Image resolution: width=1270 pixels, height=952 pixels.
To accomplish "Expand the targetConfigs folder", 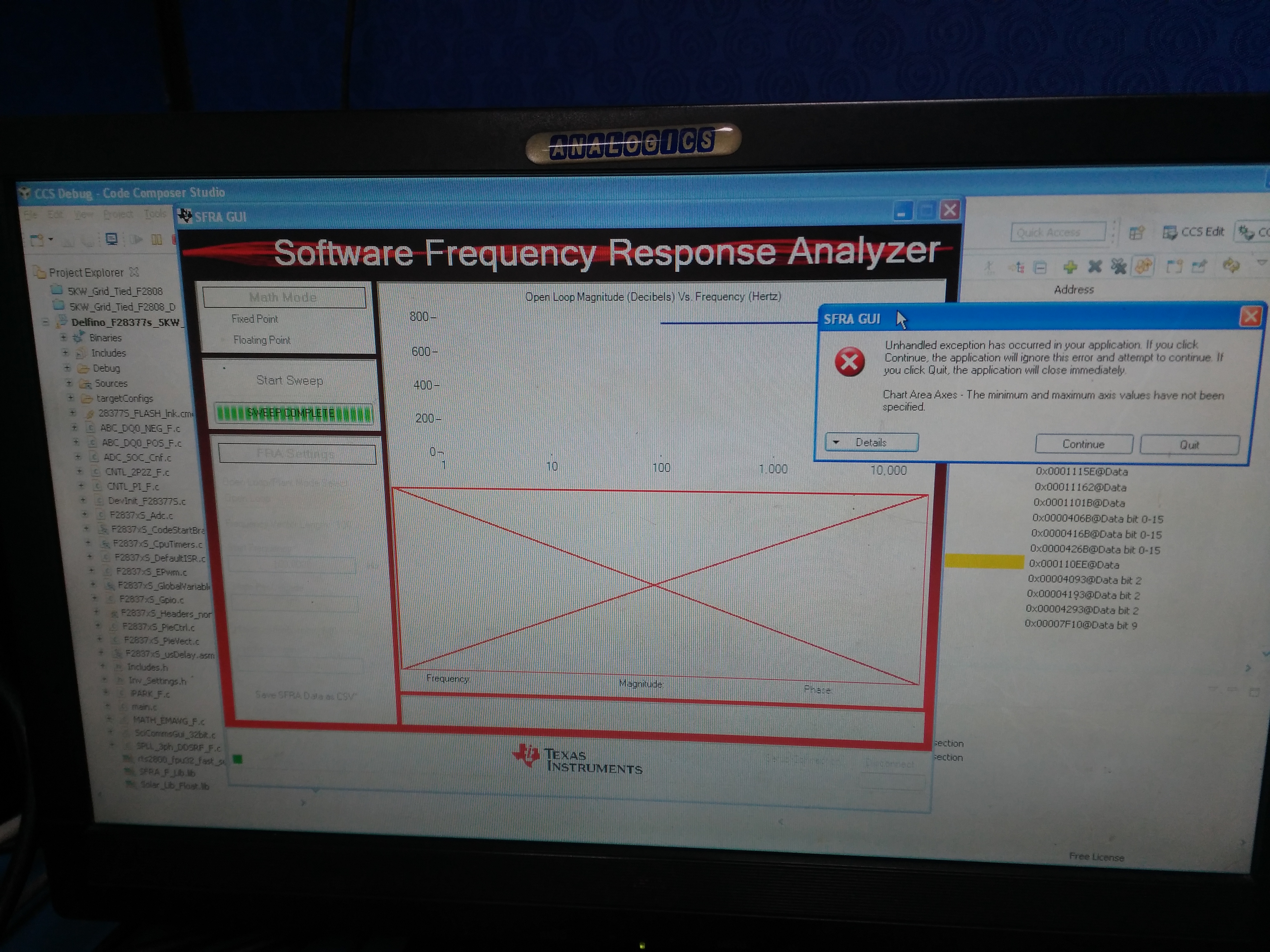I will [71, 398].
